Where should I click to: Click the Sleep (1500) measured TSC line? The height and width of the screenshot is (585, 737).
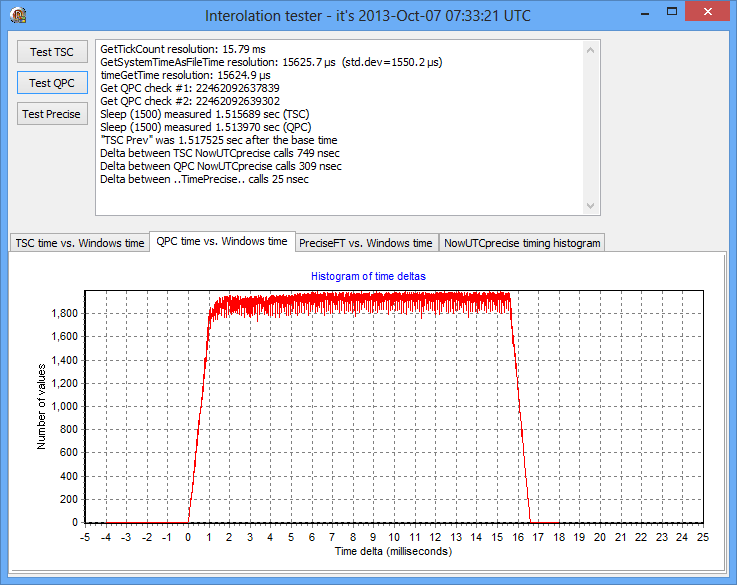coord(204,114)
